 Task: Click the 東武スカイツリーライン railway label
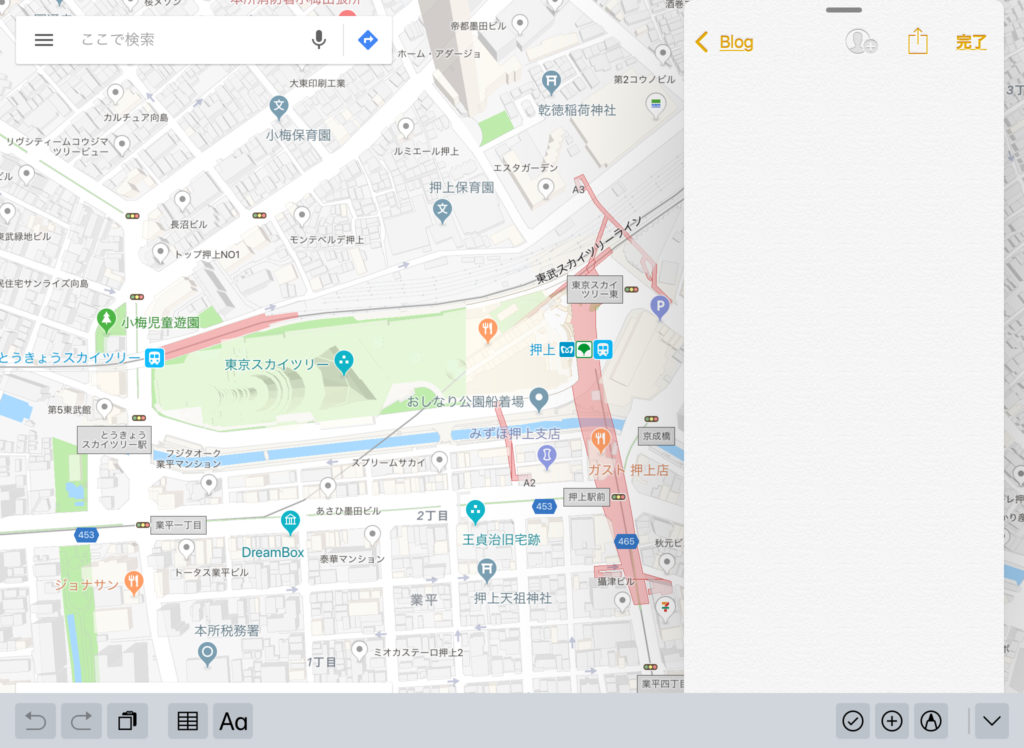[x=589, y=248]
